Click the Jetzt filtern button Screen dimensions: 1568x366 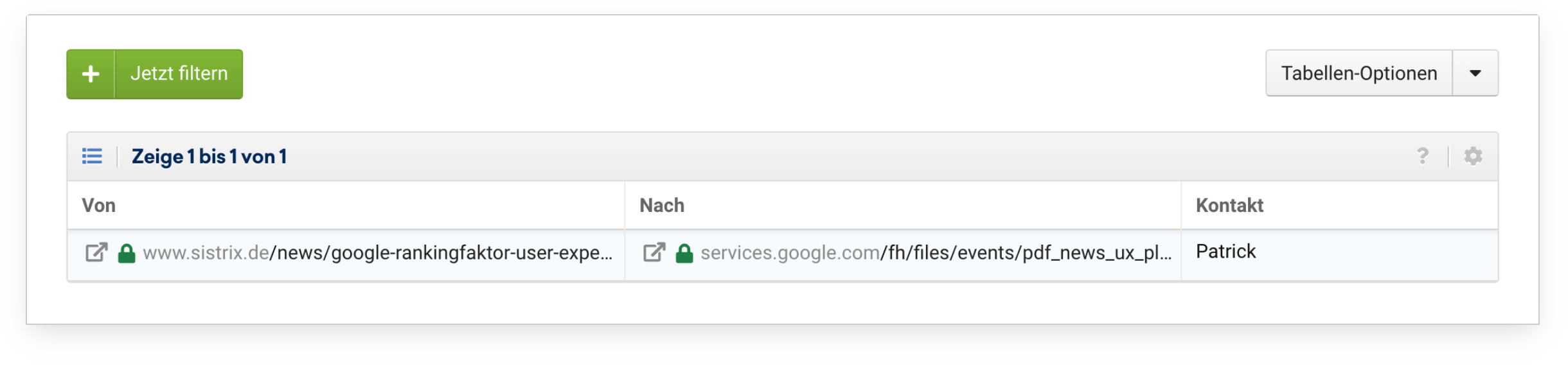tap(179, 74)
